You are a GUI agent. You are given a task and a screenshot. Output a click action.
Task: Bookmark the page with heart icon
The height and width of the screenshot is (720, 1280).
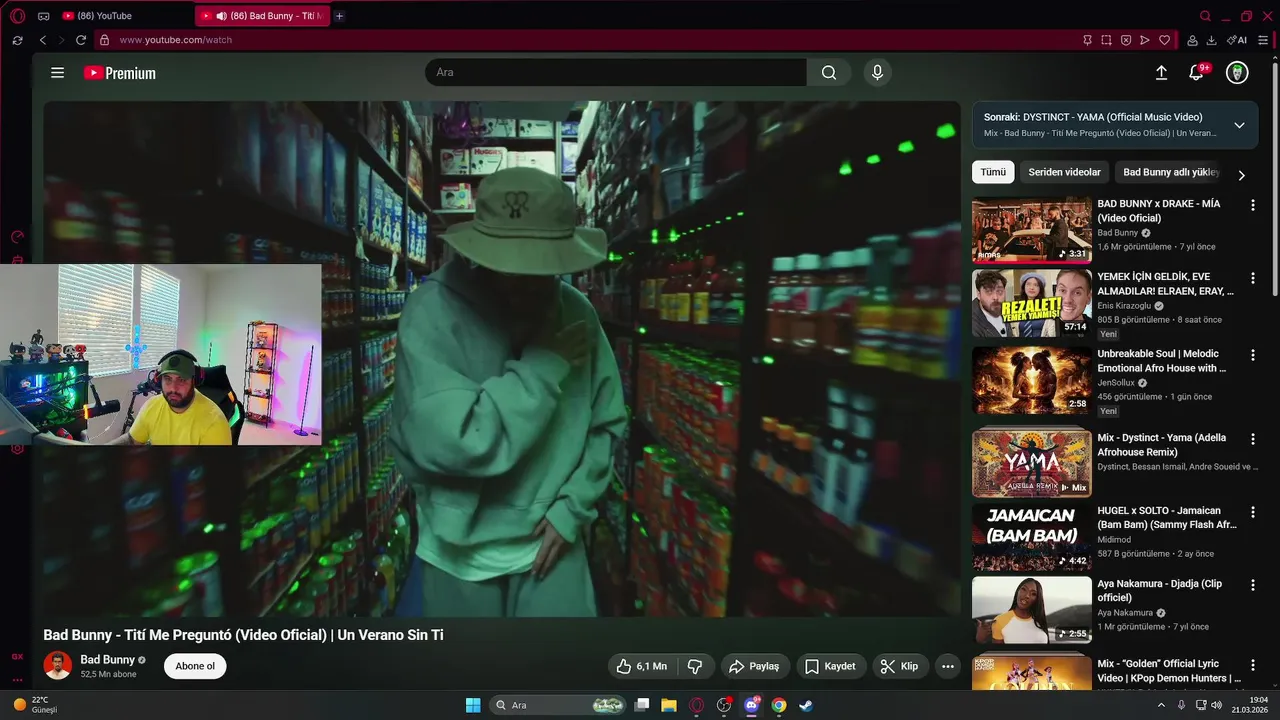click(x=1164, y=40)
